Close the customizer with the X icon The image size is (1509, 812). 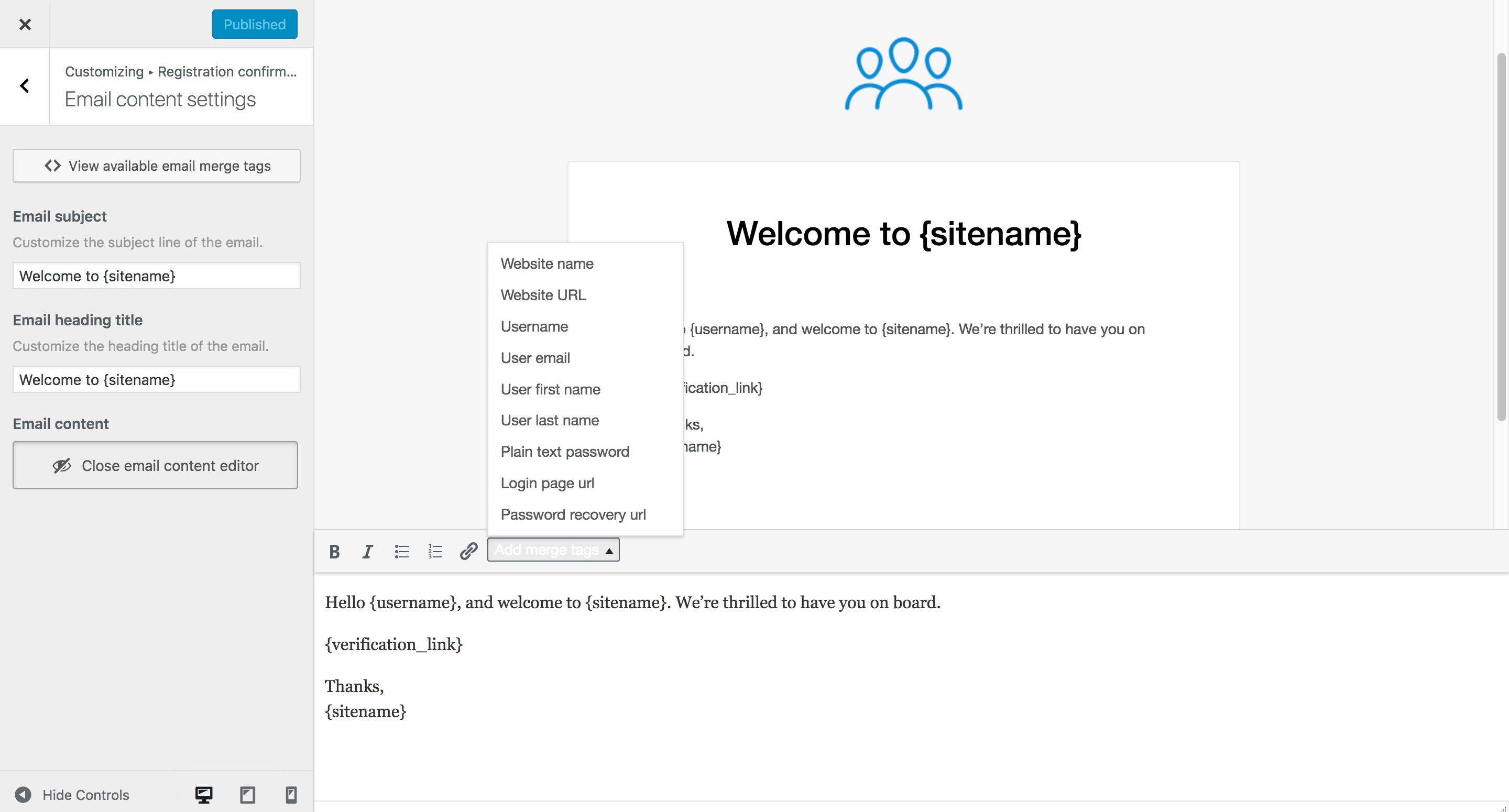coord(25,24)
